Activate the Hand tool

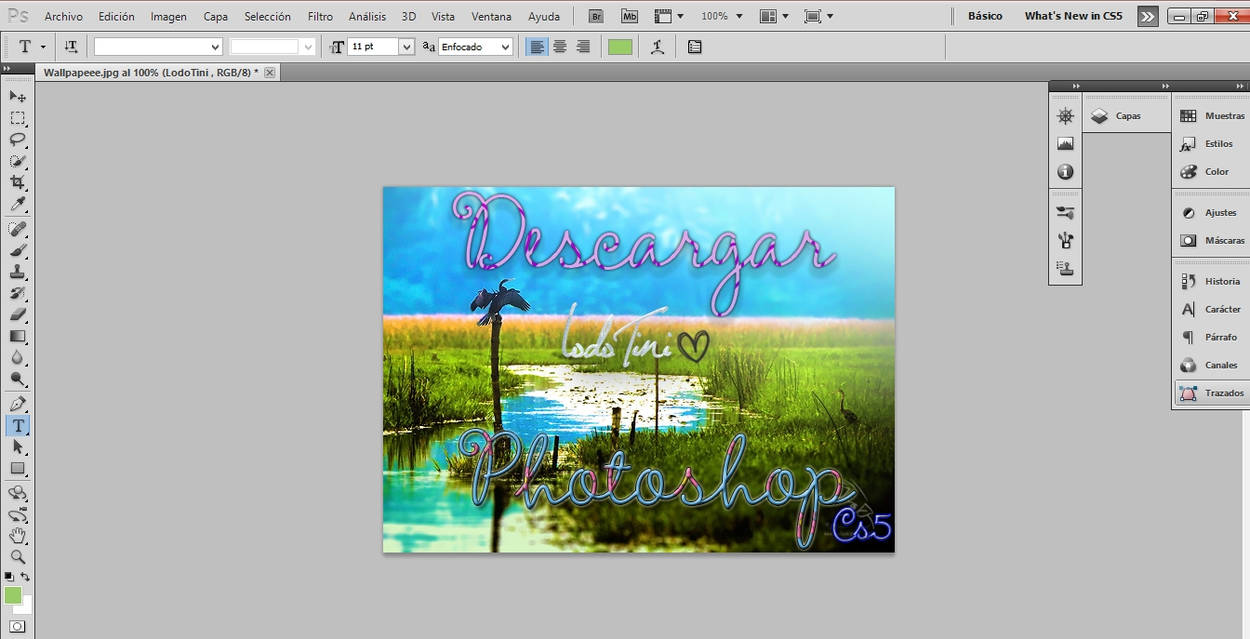click(x=18, y=536)
